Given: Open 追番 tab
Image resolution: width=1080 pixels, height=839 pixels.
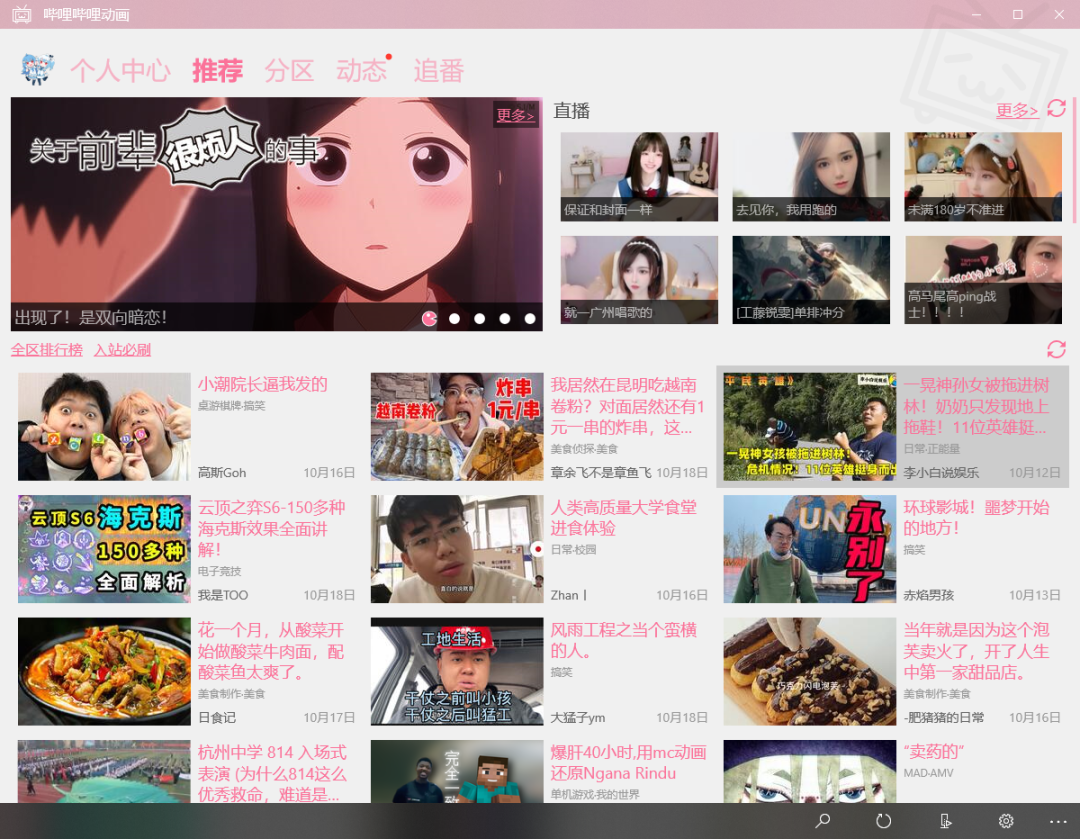Looking at the screenshot, I should coord(439,70).
